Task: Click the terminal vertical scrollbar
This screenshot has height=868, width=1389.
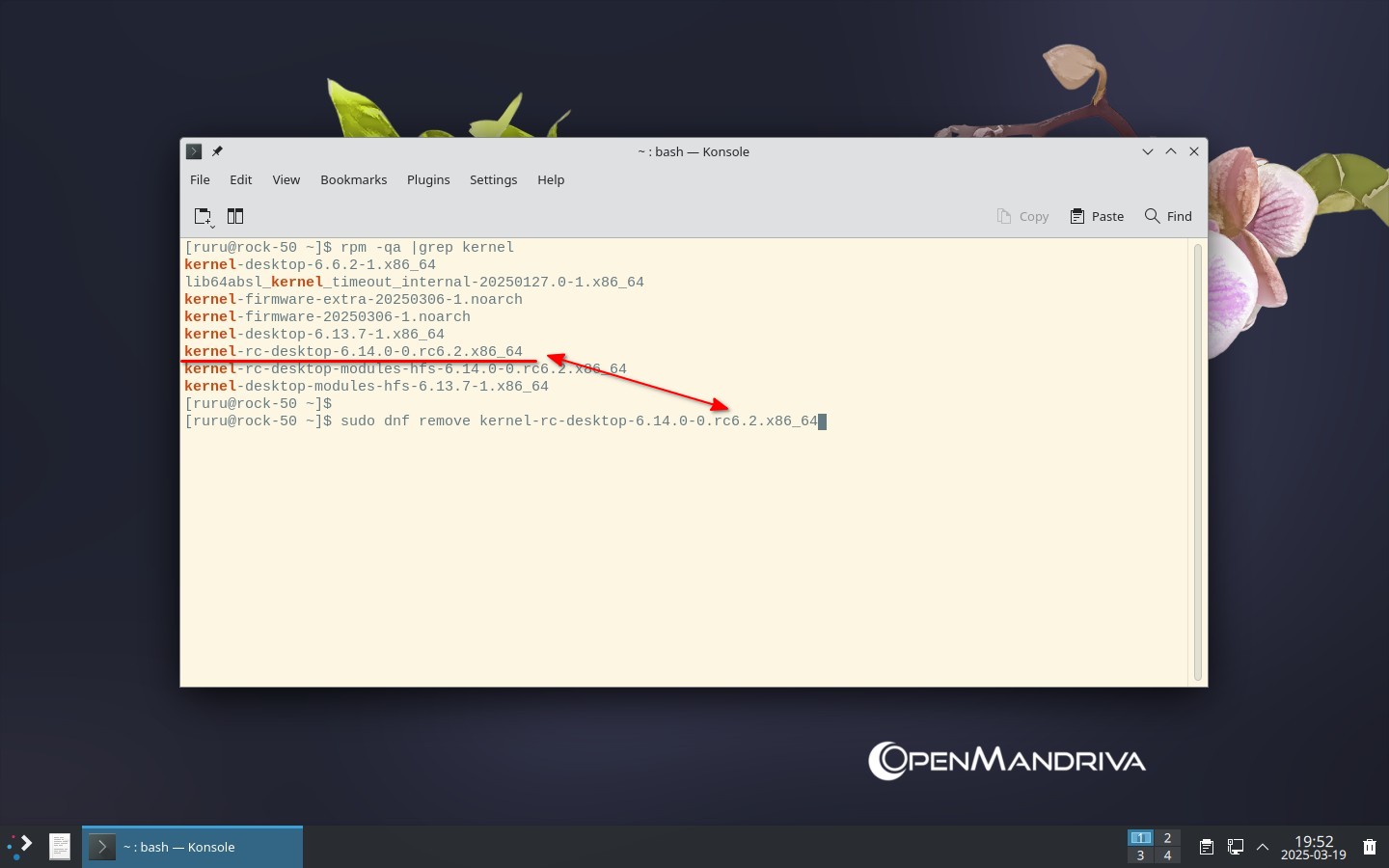Action: click(1198, 462)
